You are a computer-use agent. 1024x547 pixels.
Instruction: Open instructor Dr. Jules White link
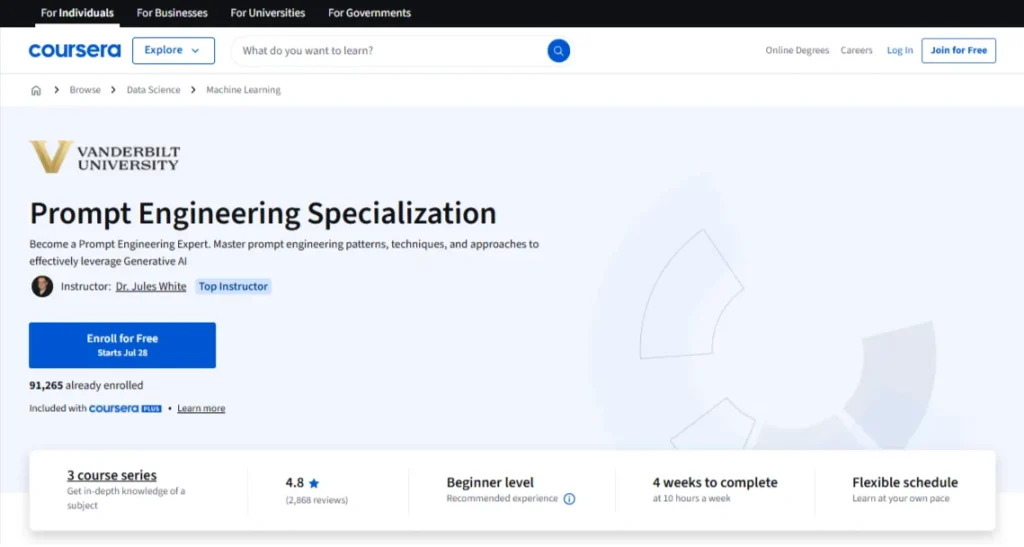[151, 286]
